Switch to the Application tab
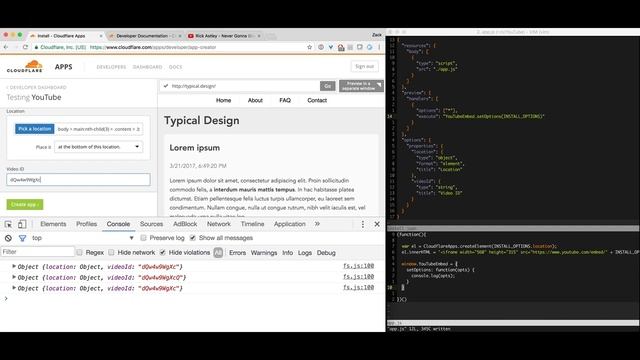 pos(289,224)
